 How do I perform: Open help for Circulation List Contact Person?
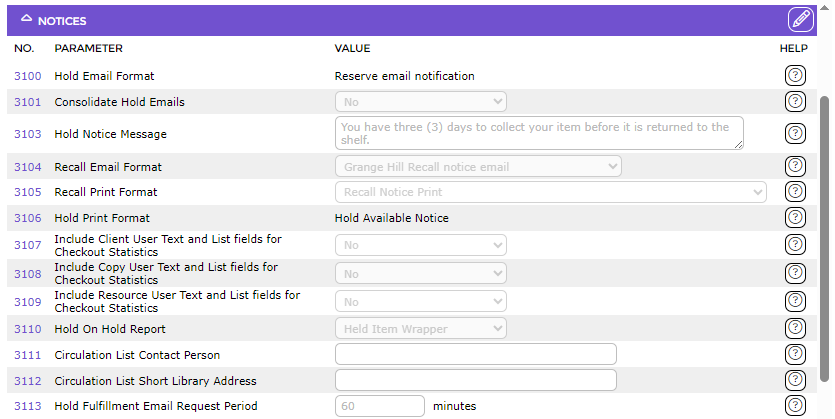pyautogui.click(x=795, y=354)
